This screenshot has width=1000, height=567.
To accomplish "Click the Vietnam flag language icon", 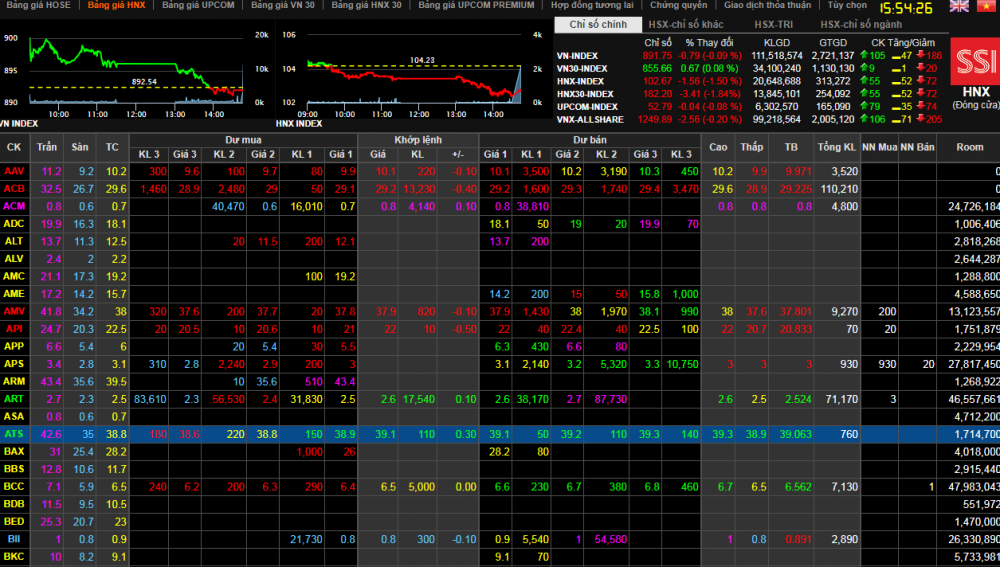I will [x=986, y=6].
